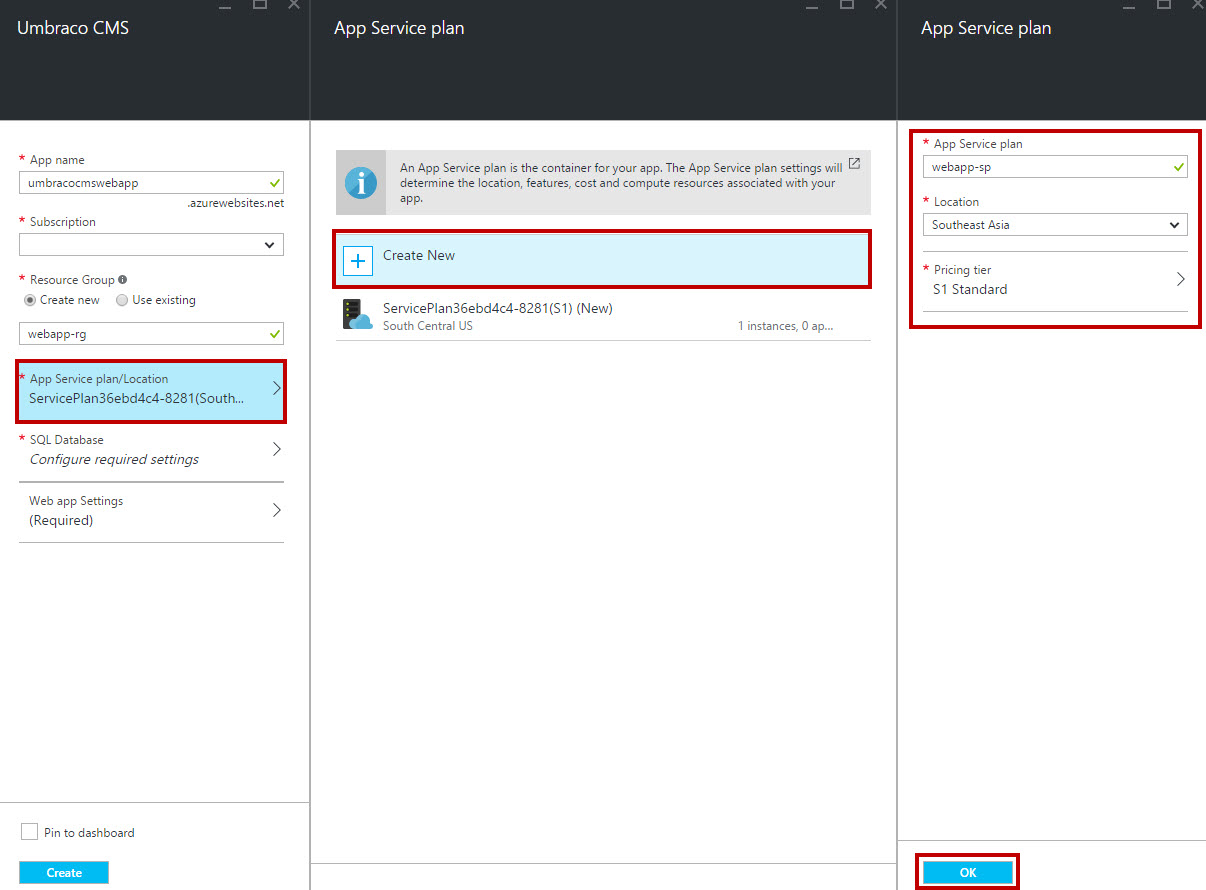Select Create New app service plan
Viewport: 1206px width, 890px height.
[x=603, y=259]
